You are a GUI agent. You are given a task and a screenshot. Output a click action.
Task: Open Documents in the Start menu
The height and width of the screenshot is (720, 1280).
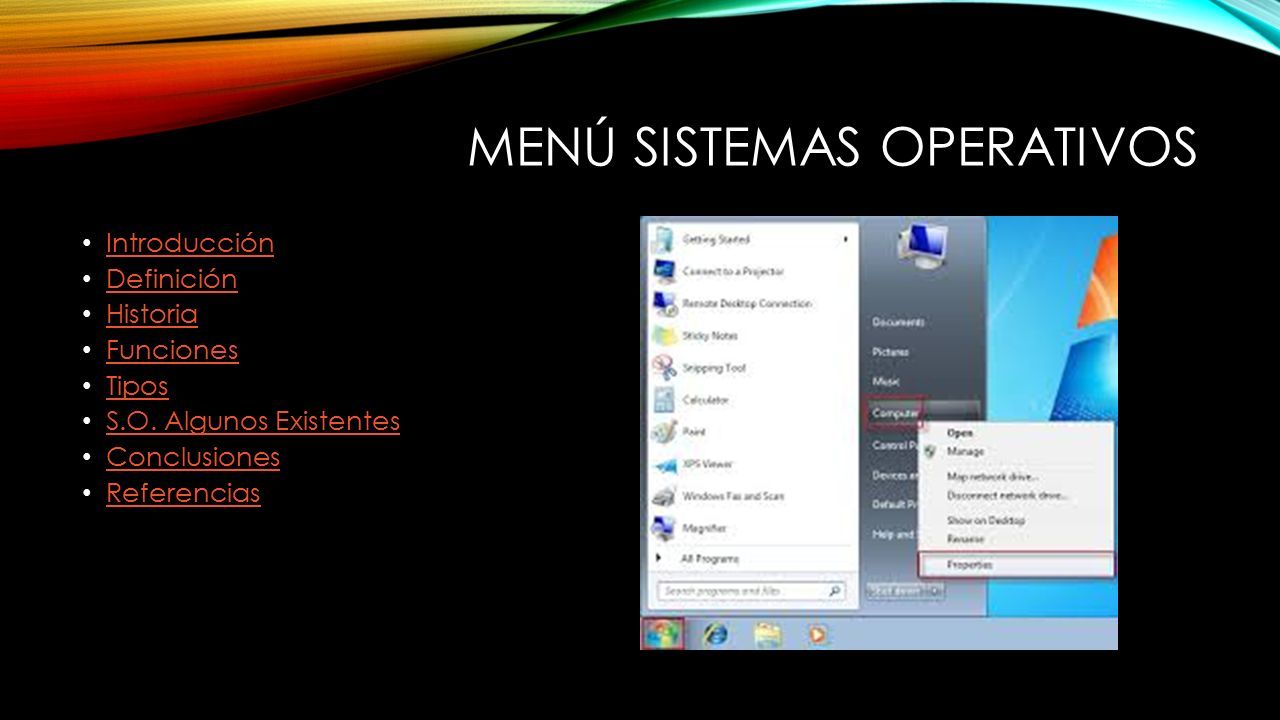click(898, 322)
